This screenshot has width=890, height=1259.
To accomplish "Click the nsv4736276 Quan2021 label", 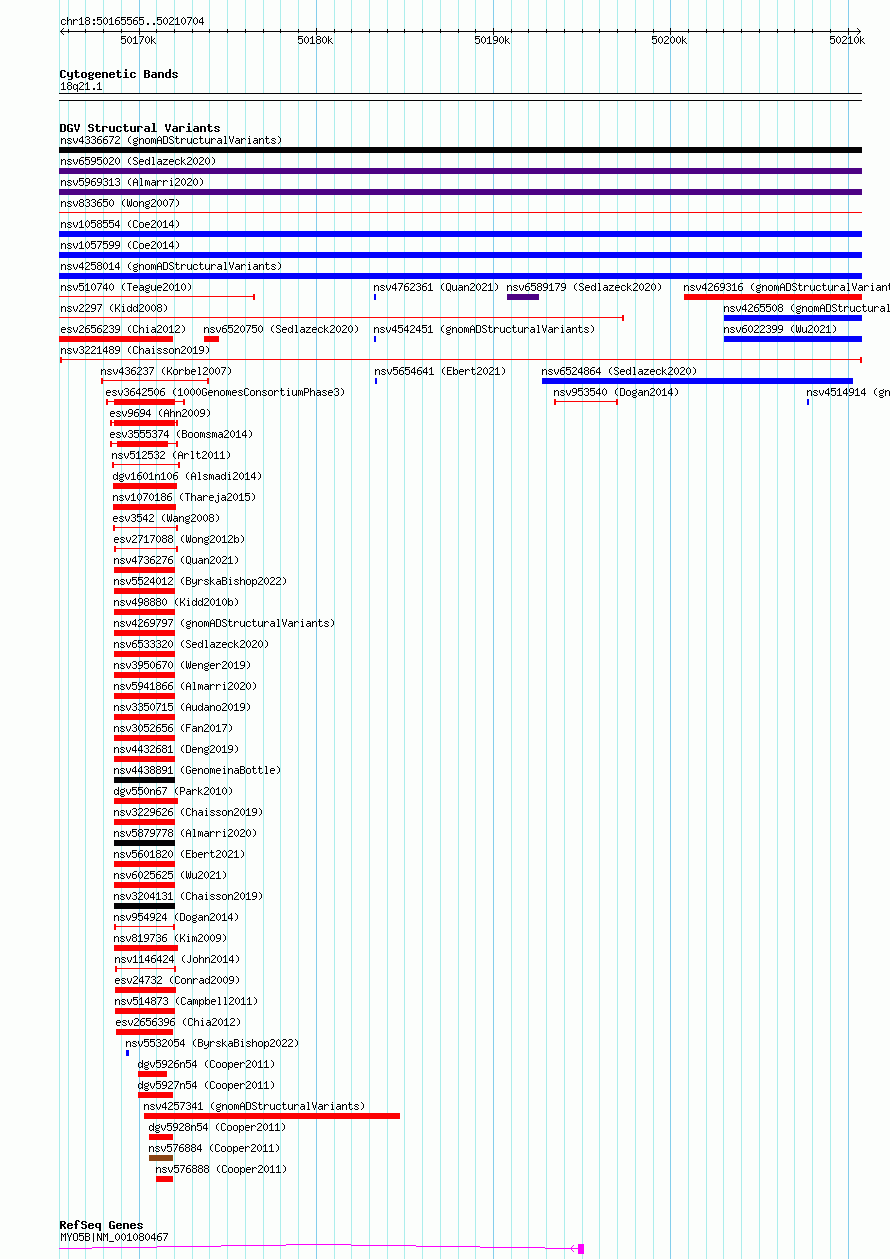I will coord(176,560).
